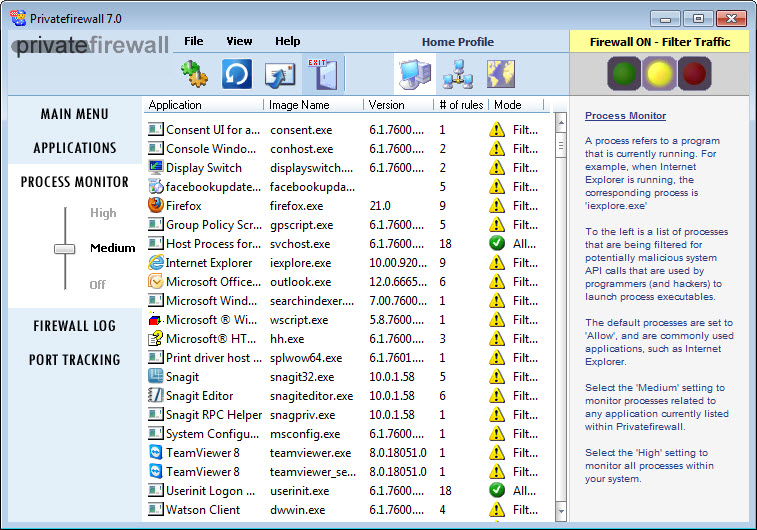
Task: Click the blue refresh arrow icon
Action: (236, 74)
